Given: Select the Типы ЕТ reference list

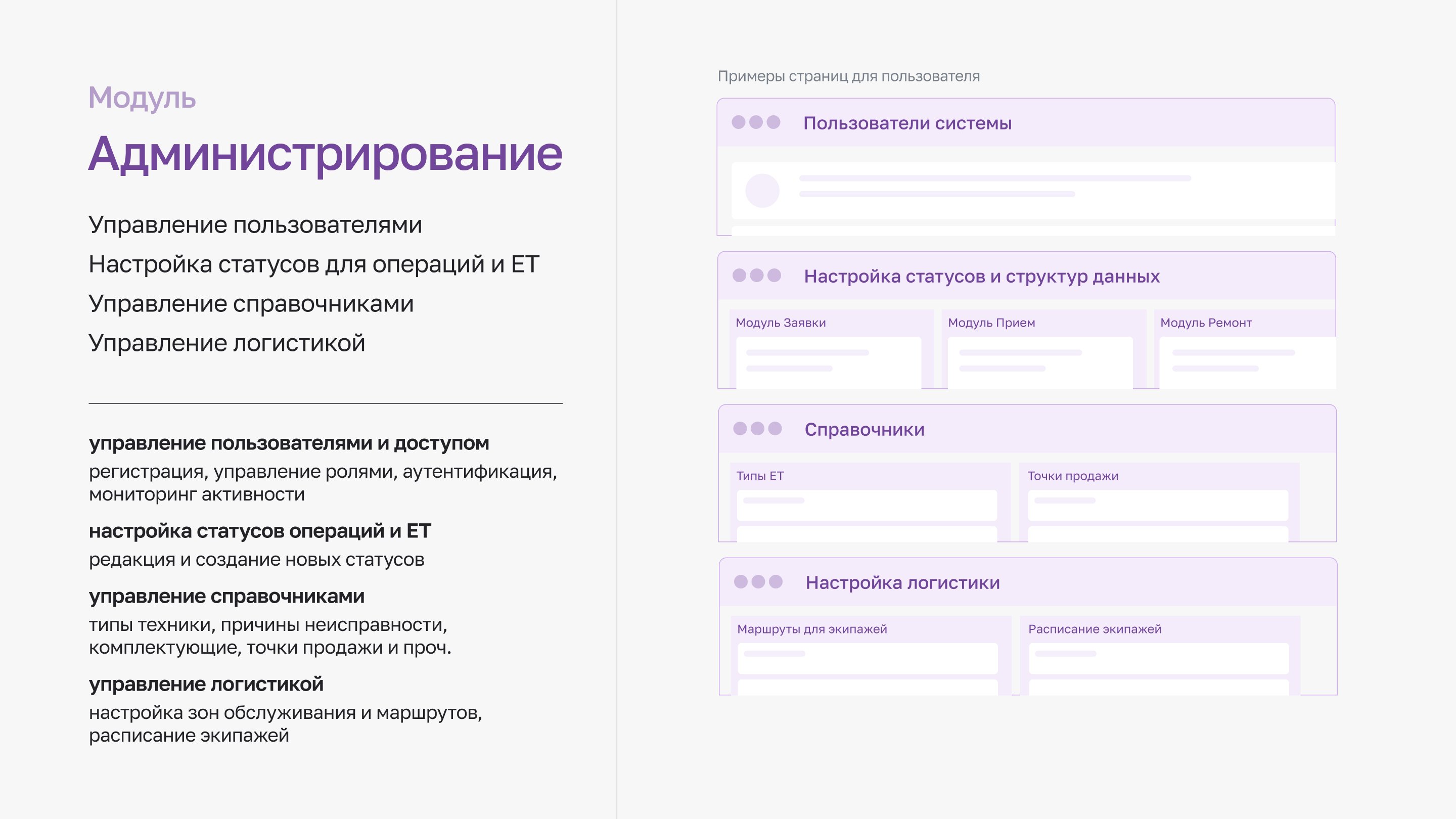Looking at the screenshot, I should [760, 476].
